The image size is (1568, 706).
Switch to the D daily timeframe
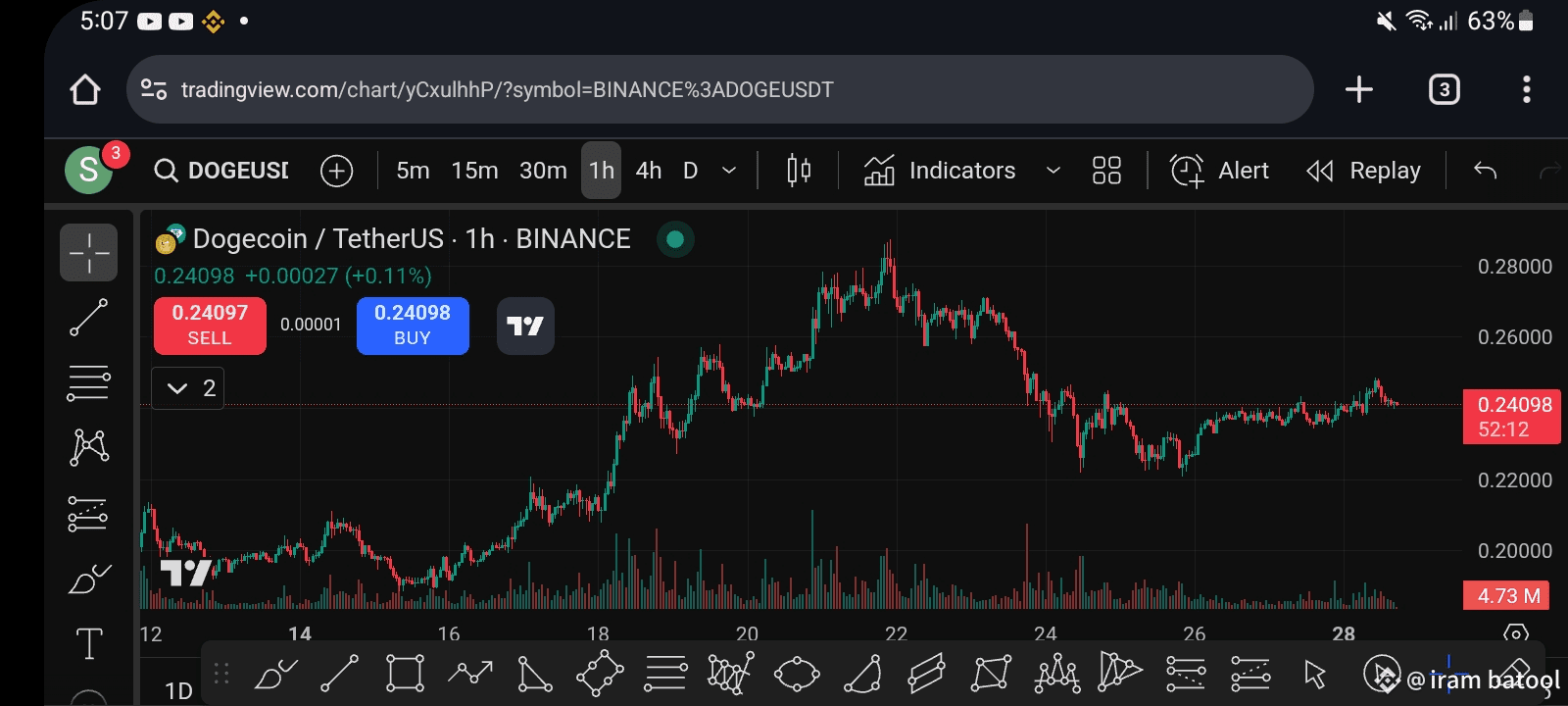(x=690, y=171)
